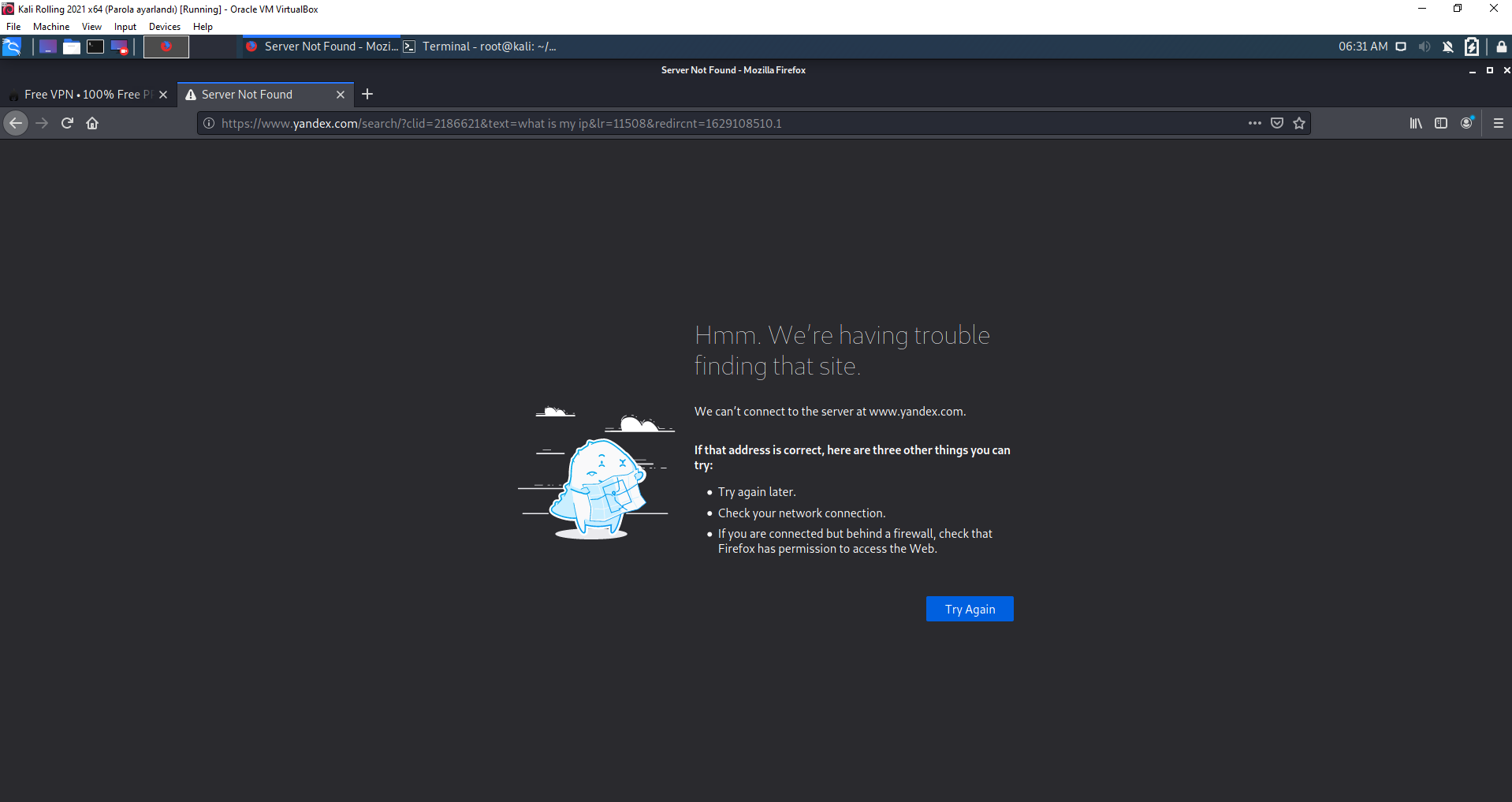Click the 'We can't connect to the server' text
The image size is (1512, 802).
(x=830, y=412)
